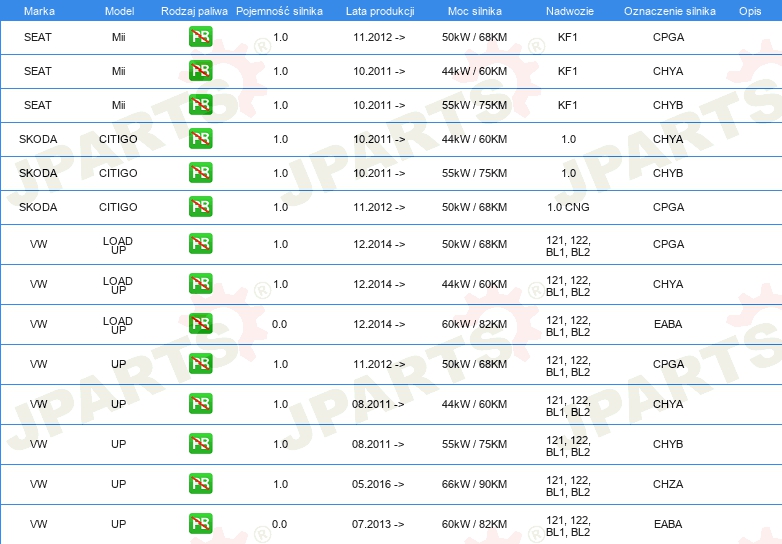Select 55kW / 75KM in the VW UP row

click(474, 444)
